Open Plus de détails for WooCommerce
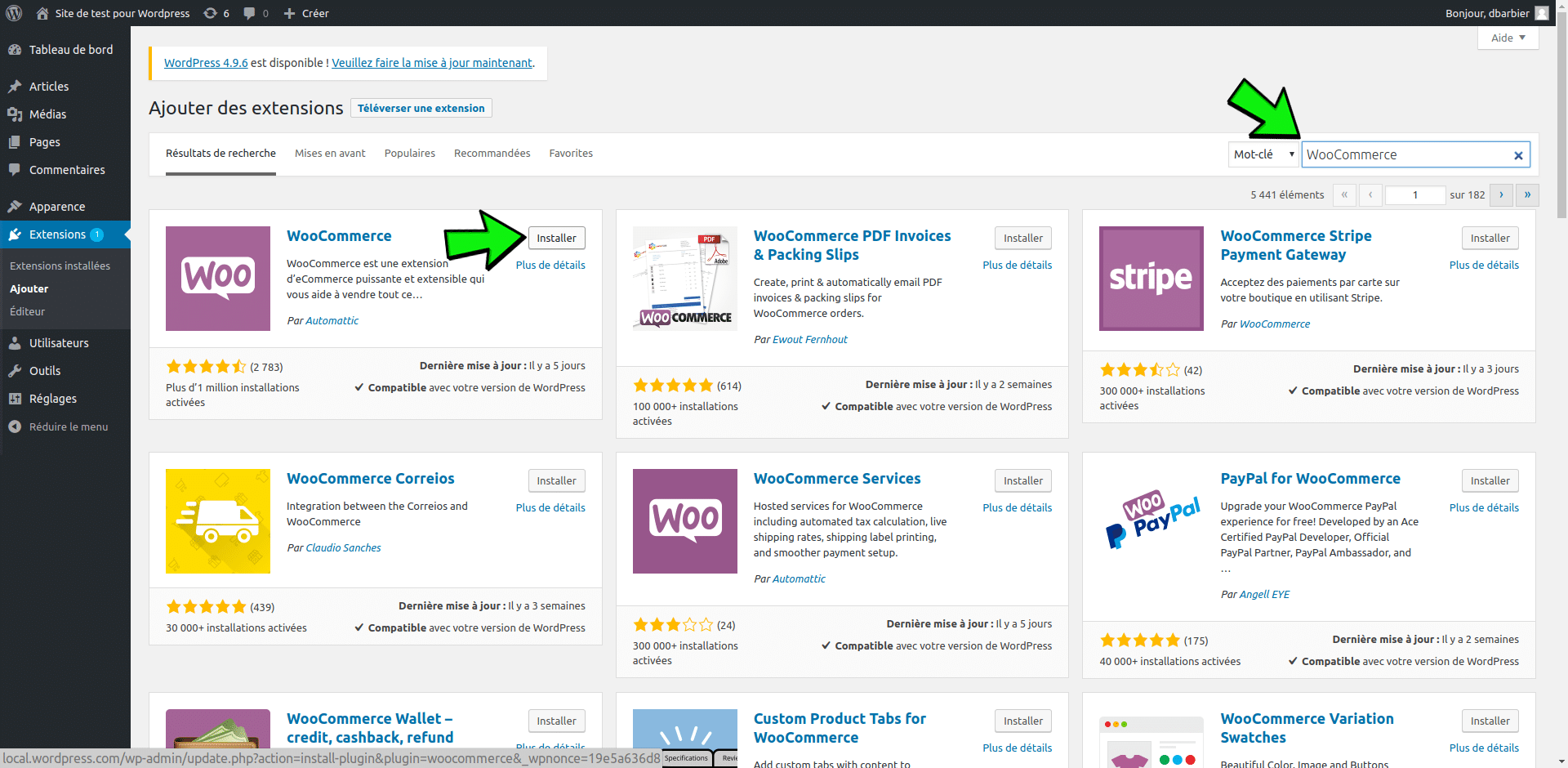Image resolution: width=1568 pixels, height=768 pixels. [550, 266]
